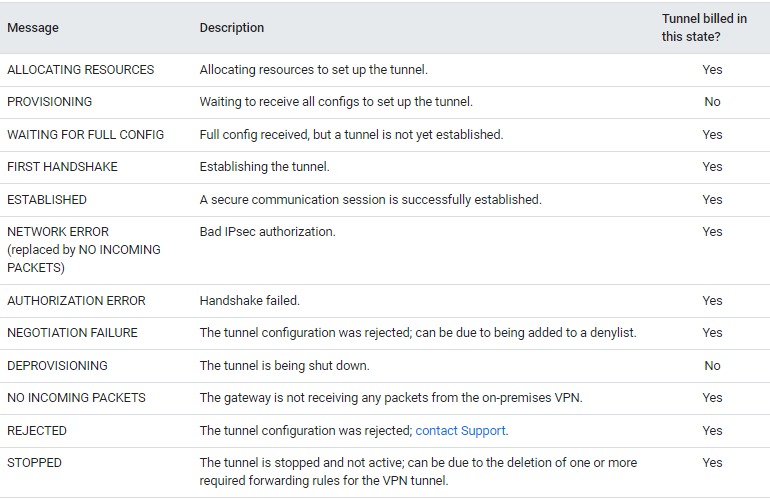Select the ESTABLISHED message cell
The image size is (770, 500).
(47, 200)
